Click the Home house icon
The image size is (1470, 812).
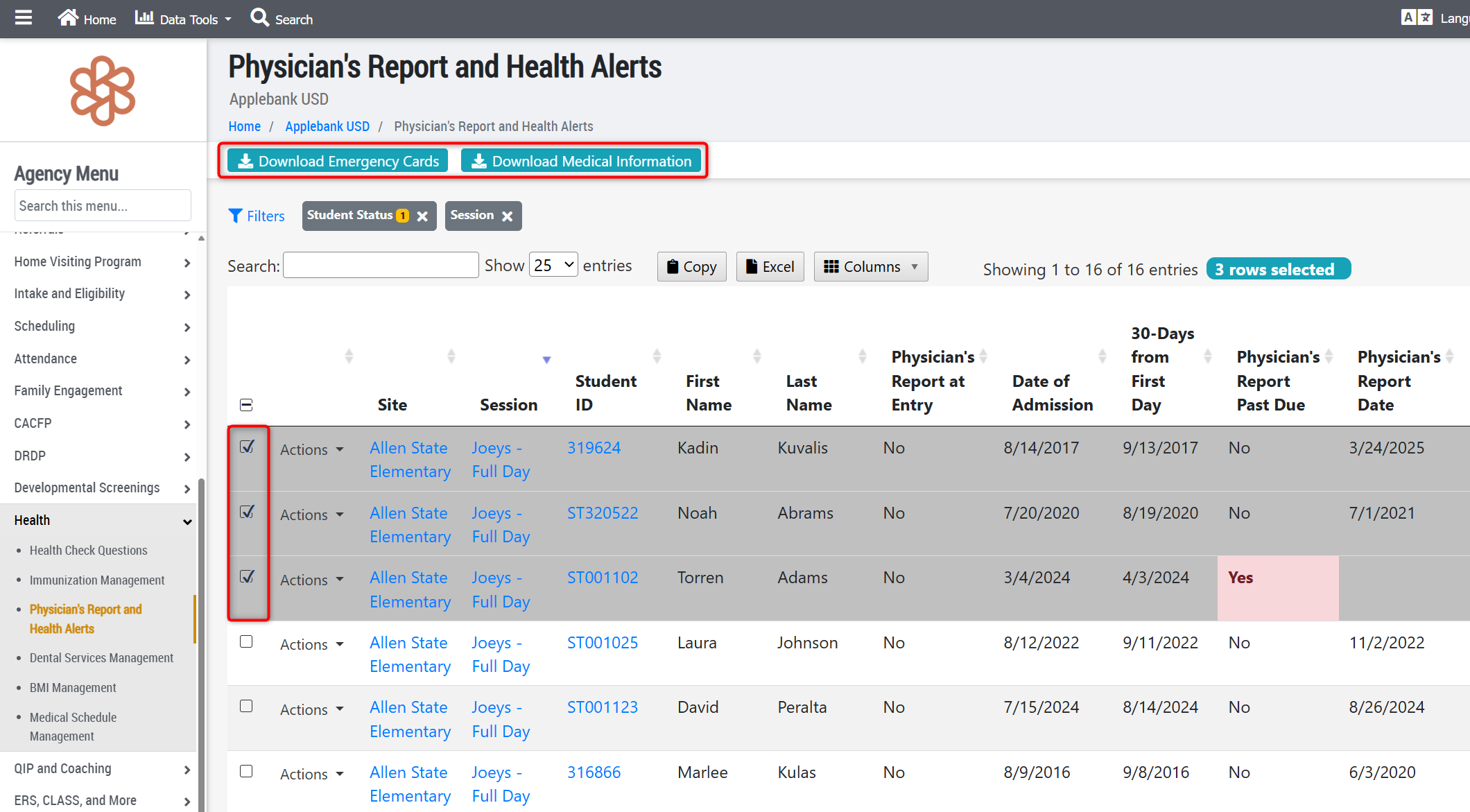click(x=68, y=18)
